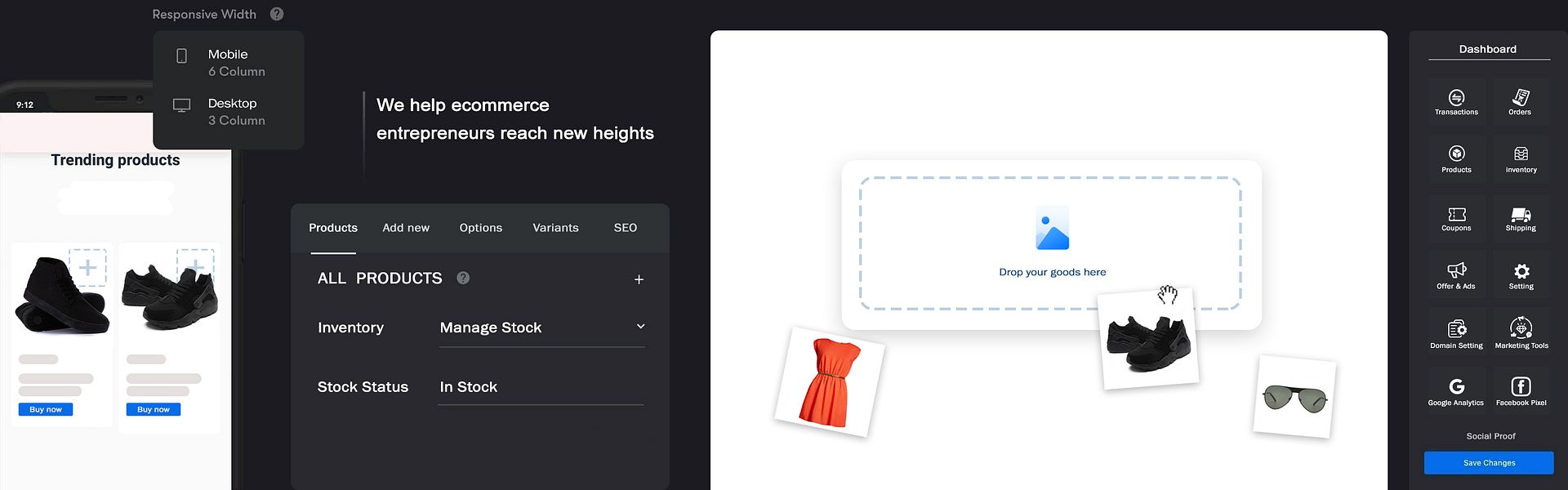Click the Trending products heading
This screenshot has width=1568, height=490.
pyautogui.click(x=115, y=160)
